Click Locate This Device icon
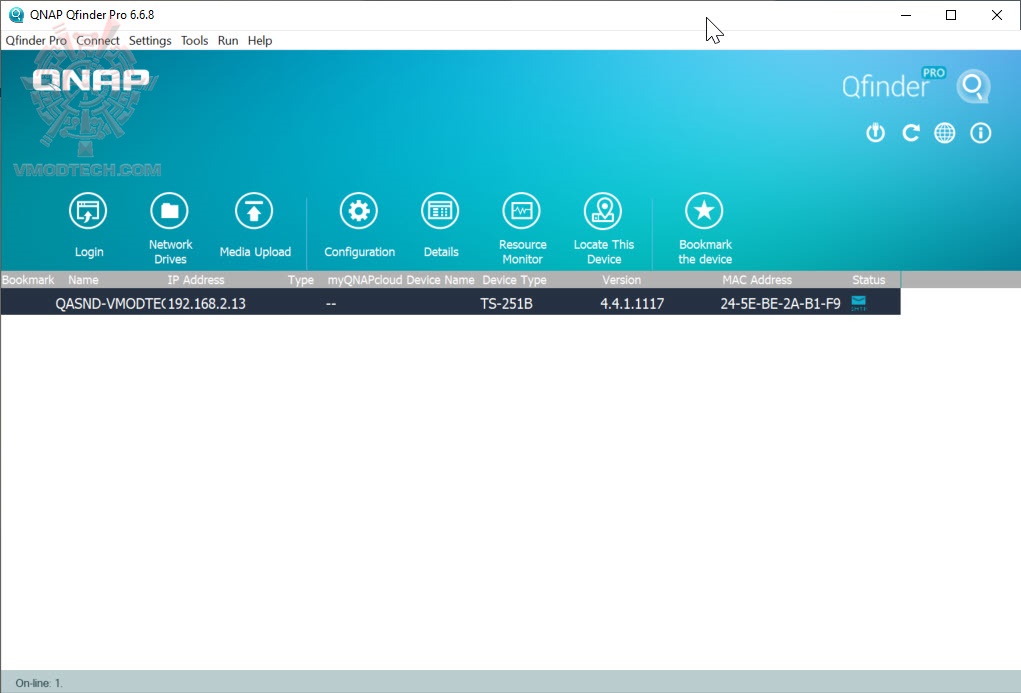 pos(603,211)
